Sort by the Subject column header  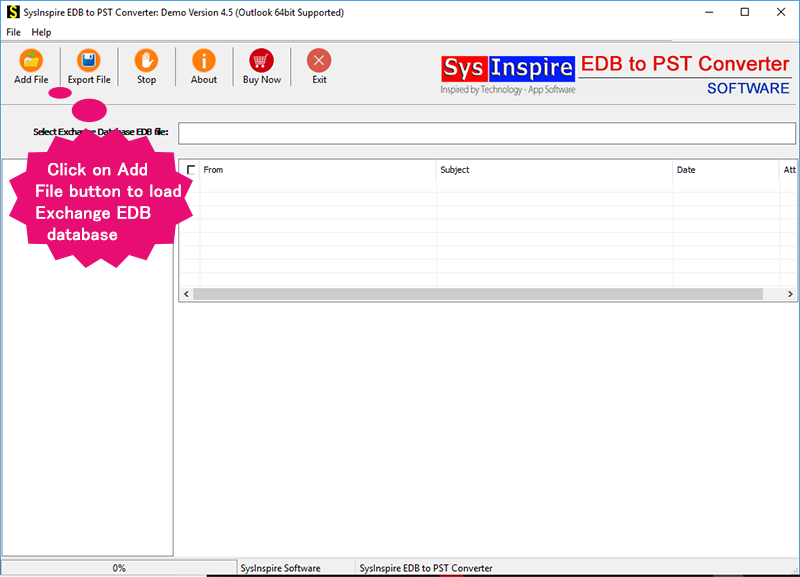pyautogui.click(x=555, y=170)
